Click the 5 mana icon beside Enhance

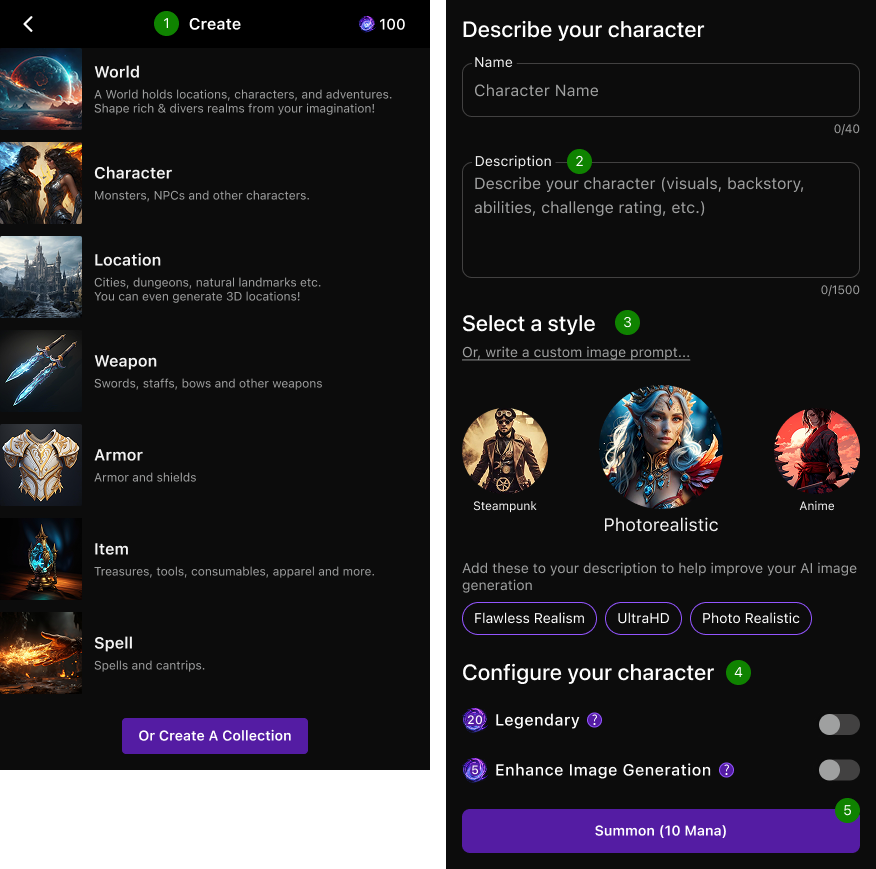474,770
